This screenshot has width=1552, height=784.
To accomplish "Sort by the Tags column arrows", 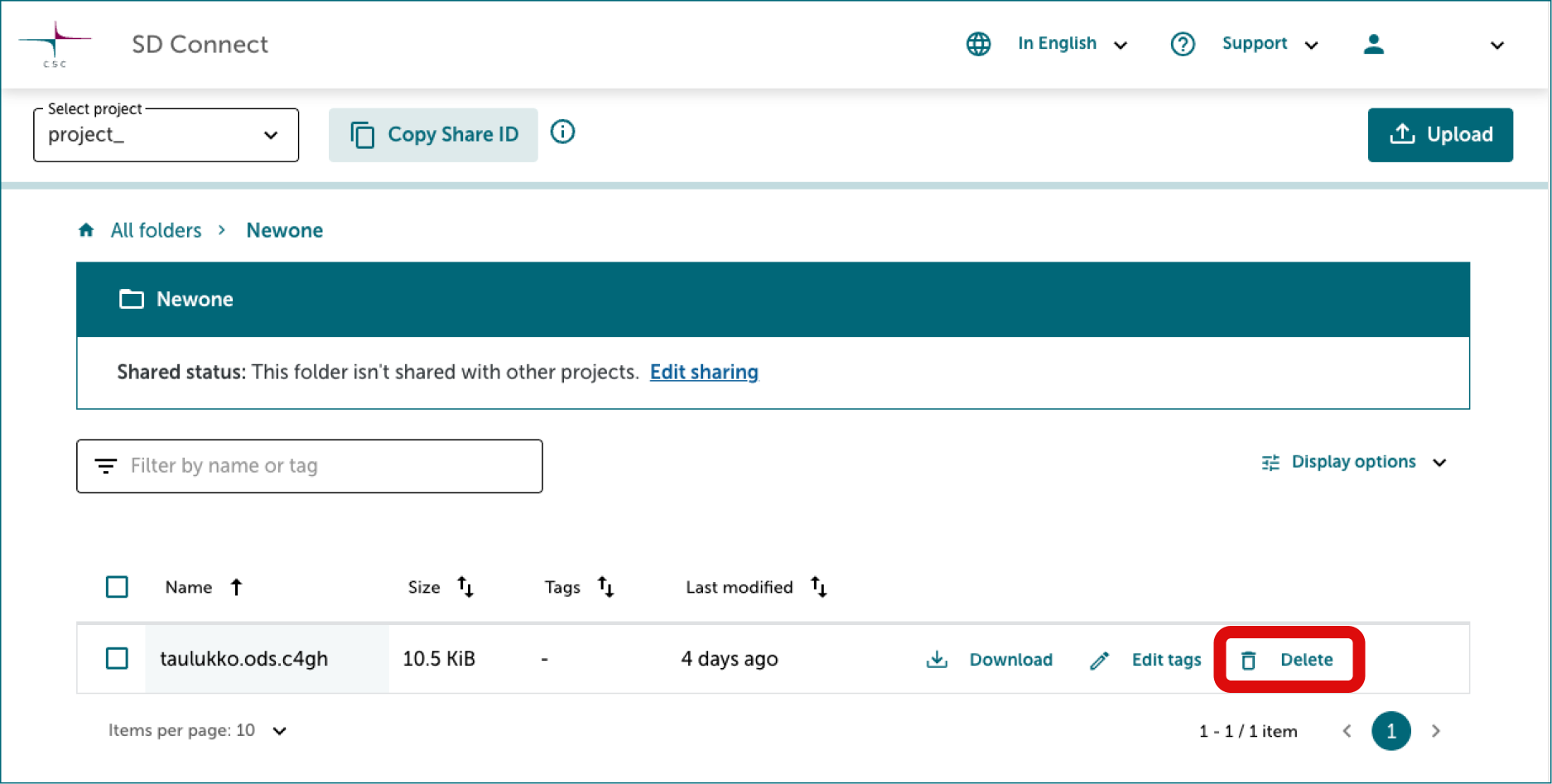I will 606,587.
